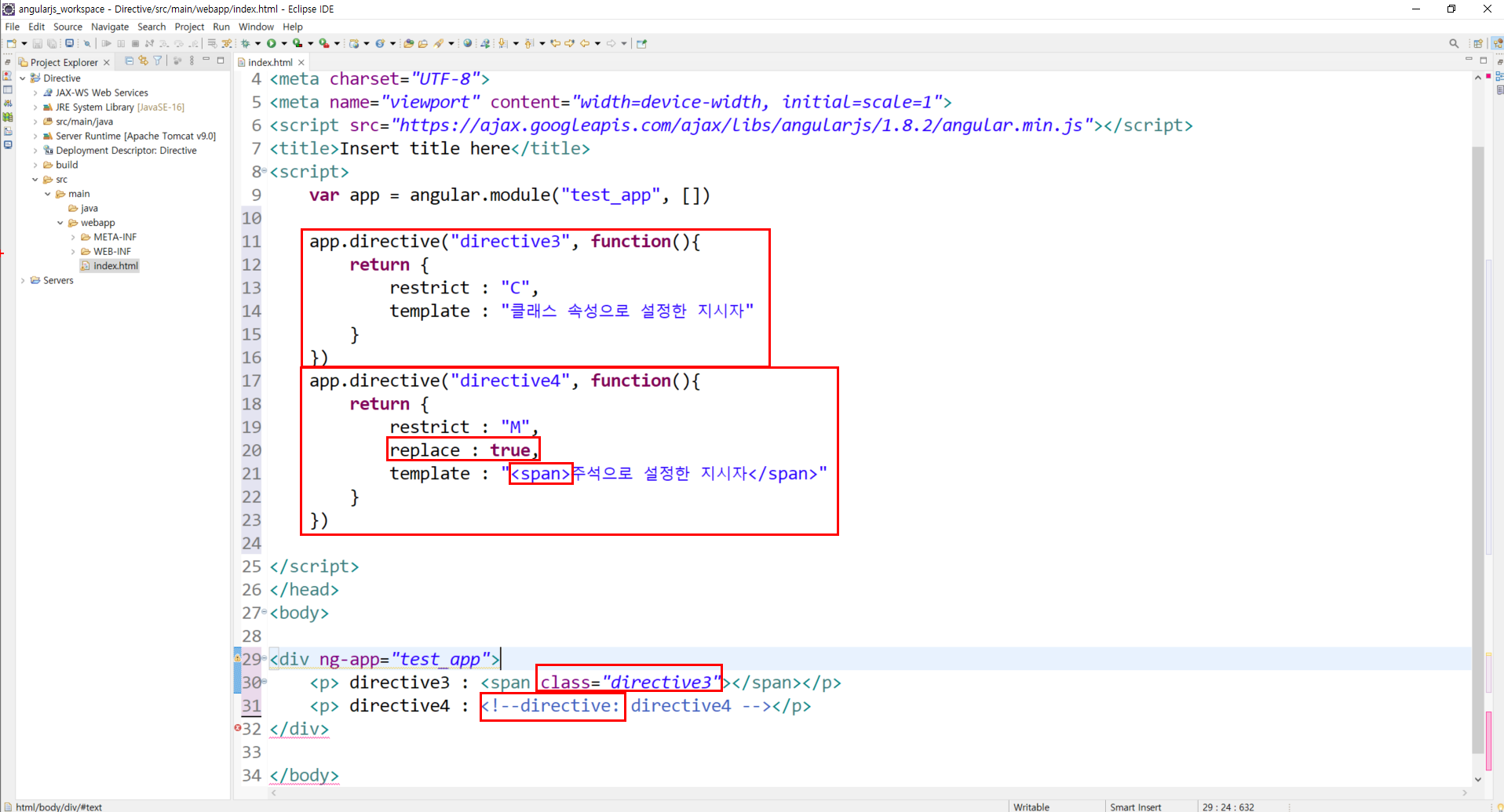Click the Forward navigation arrow
The image size is (1504, 812).
tap(611, 43)
